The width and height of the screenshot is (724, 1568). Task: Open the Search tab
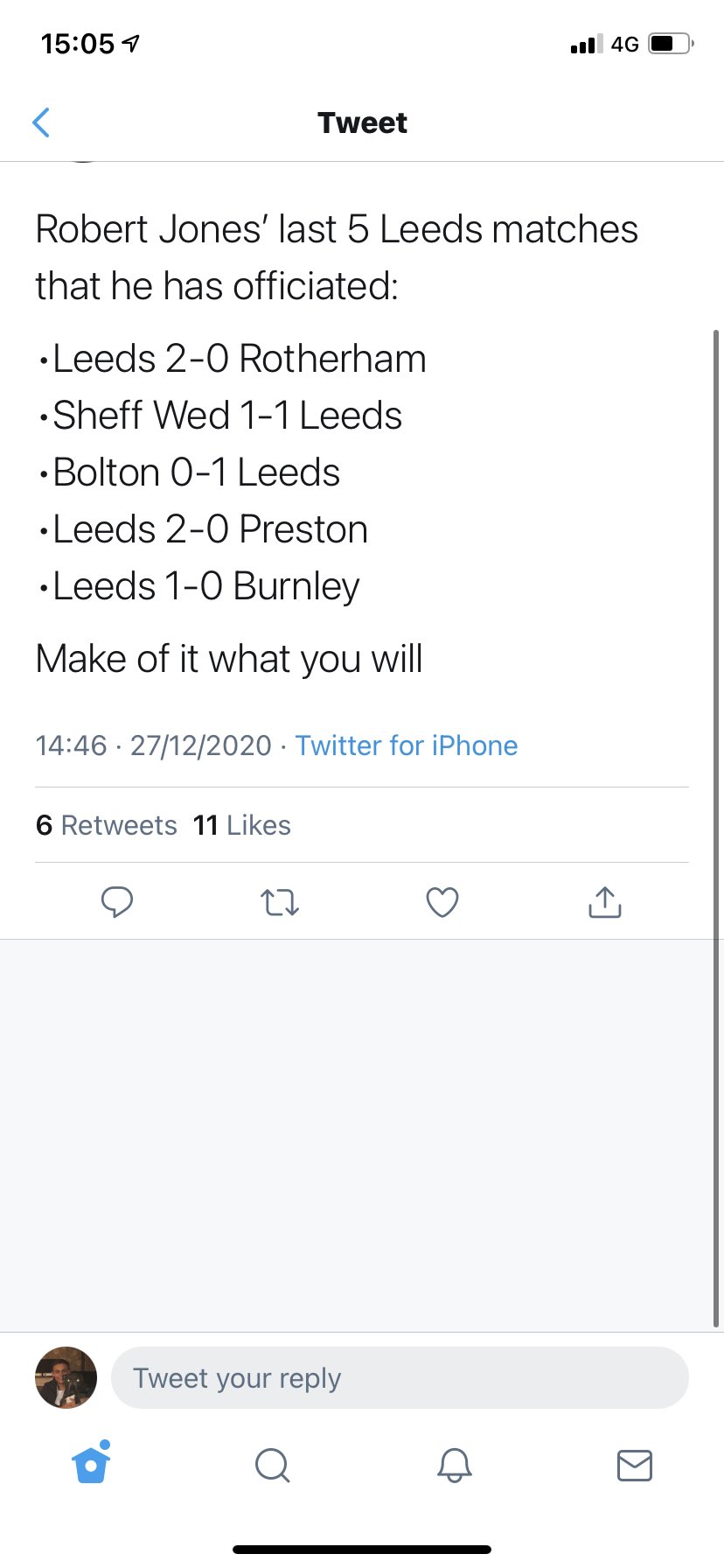pyautogui.click(x=272, y=1464)
